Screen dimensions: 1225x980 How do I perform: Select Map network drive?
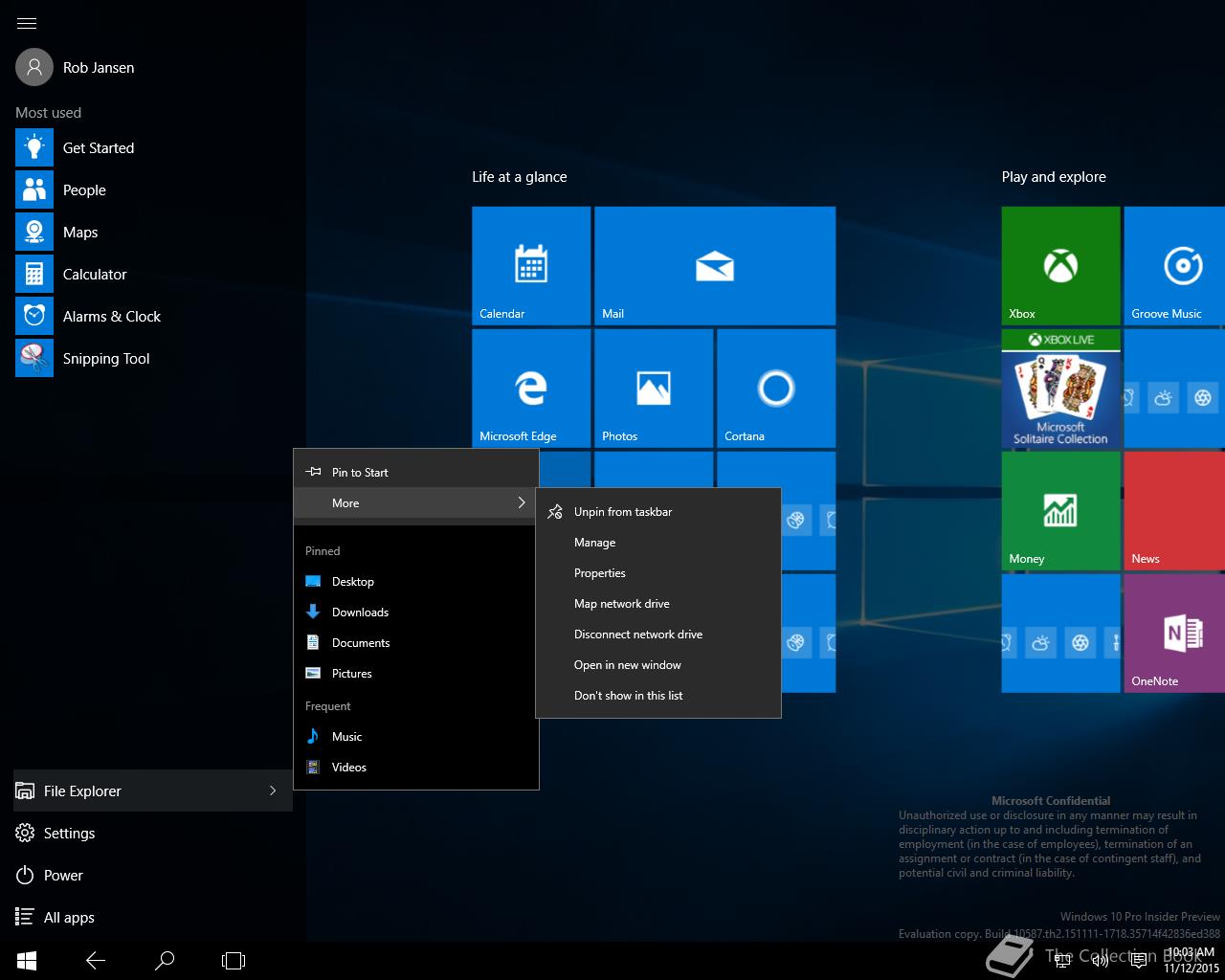[x=658, y=604]
